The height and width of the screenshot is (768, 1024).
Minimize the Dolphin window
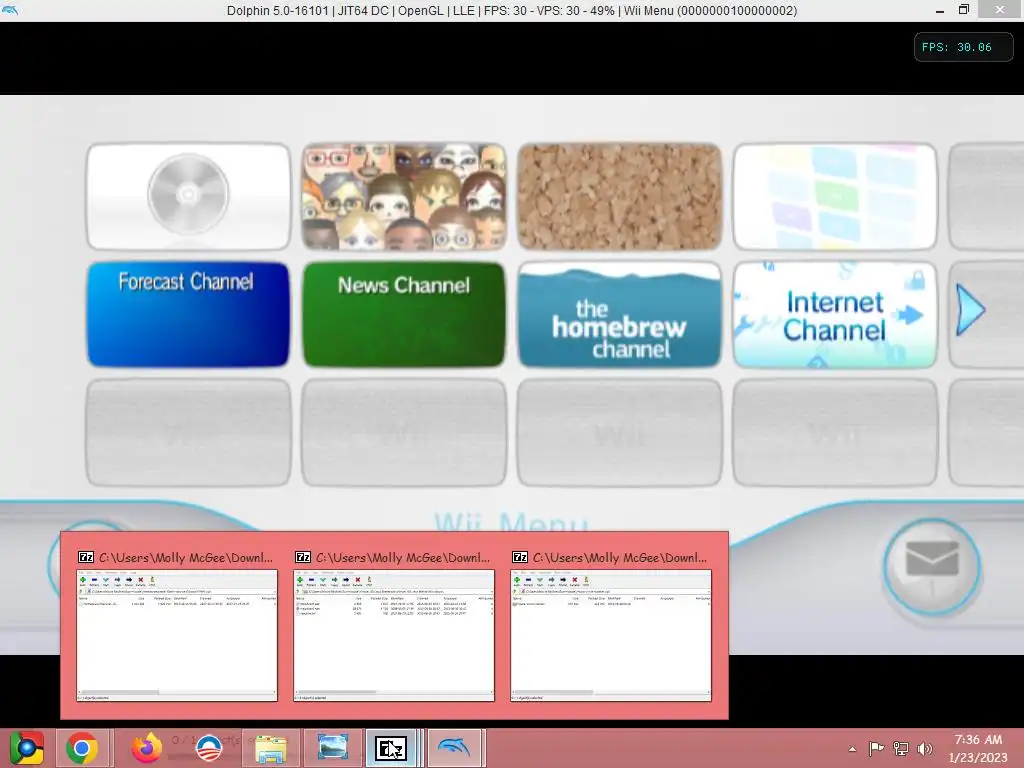pos(939,10)
